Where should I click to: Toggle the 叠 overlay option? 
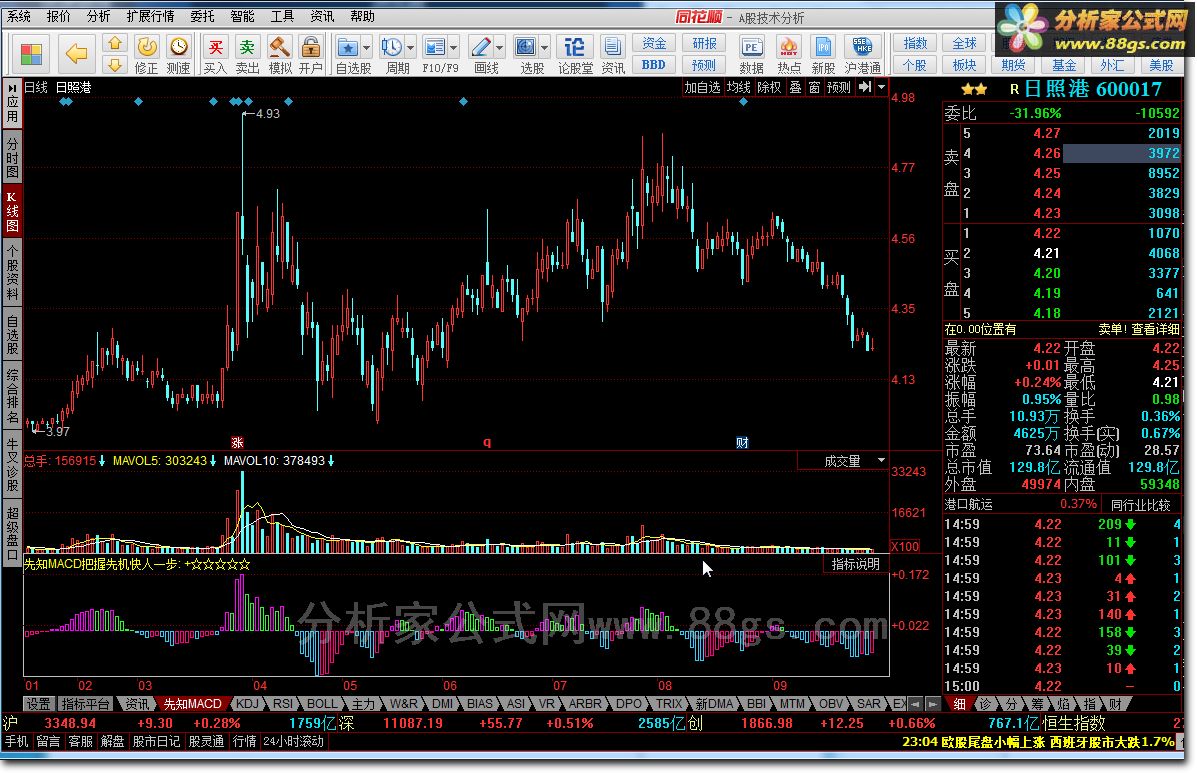click(x=795, y=87)
